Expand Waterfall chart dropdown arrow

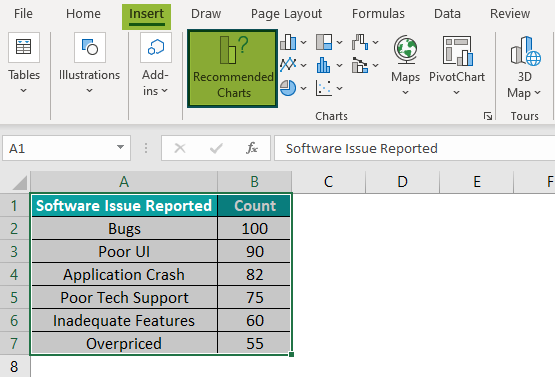point(376,42)
